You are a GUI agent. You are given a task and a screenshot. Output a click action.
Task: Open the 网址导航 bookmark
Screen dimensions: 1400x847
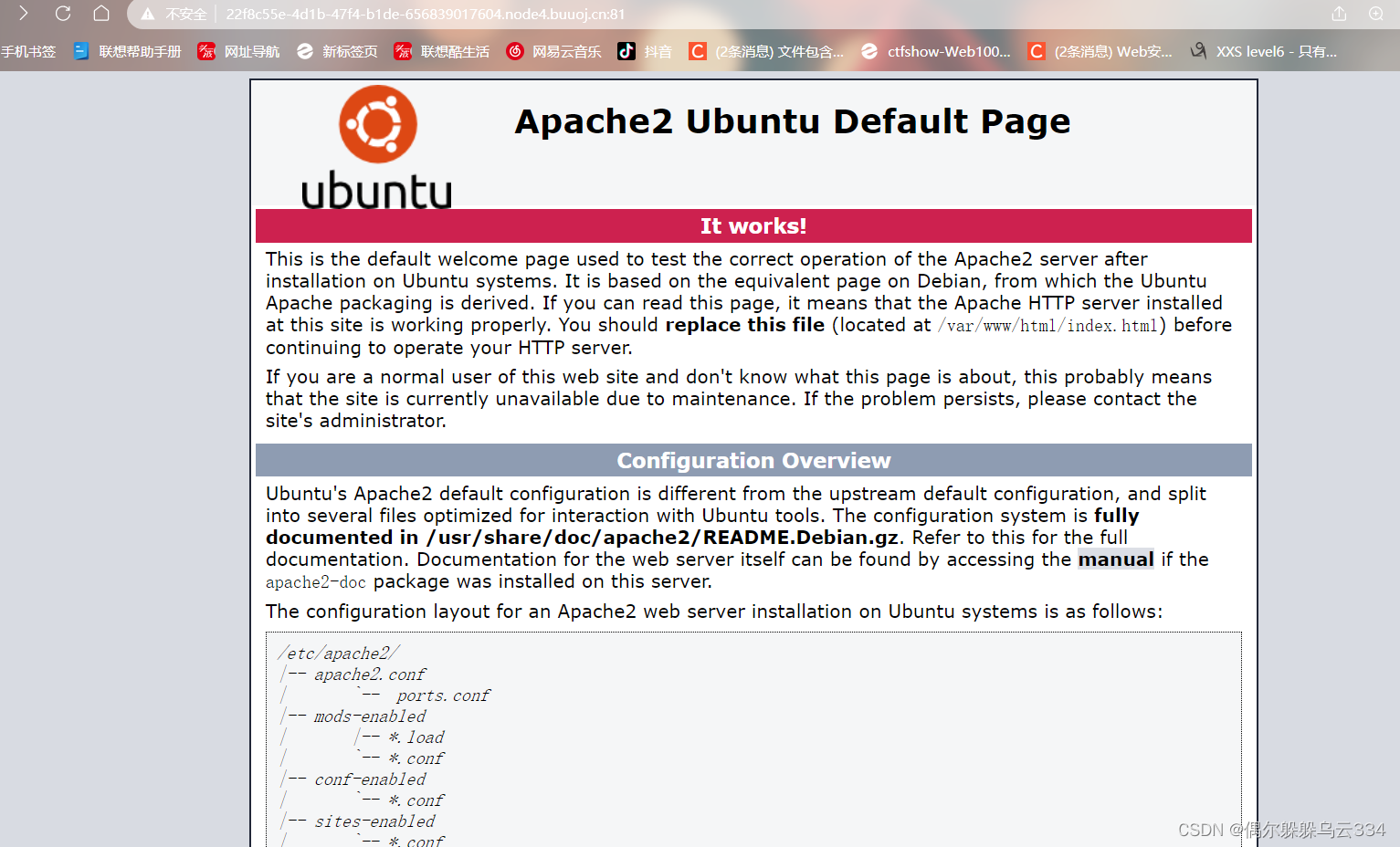tap(252, 52)
